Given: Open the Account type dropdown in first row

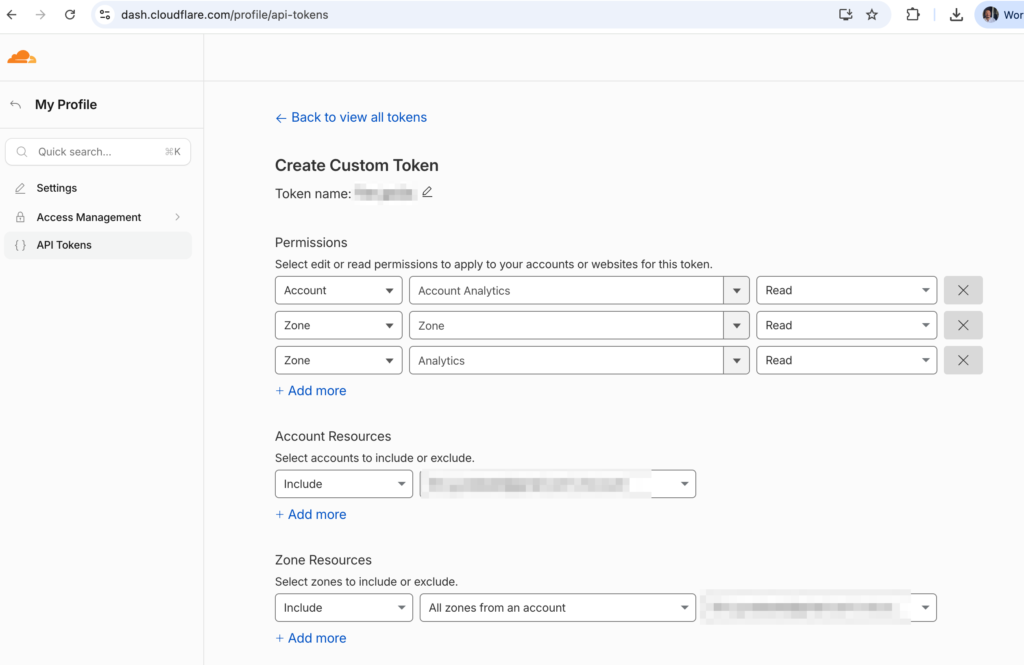Looking at the screenshot, I should coord(338,290).
